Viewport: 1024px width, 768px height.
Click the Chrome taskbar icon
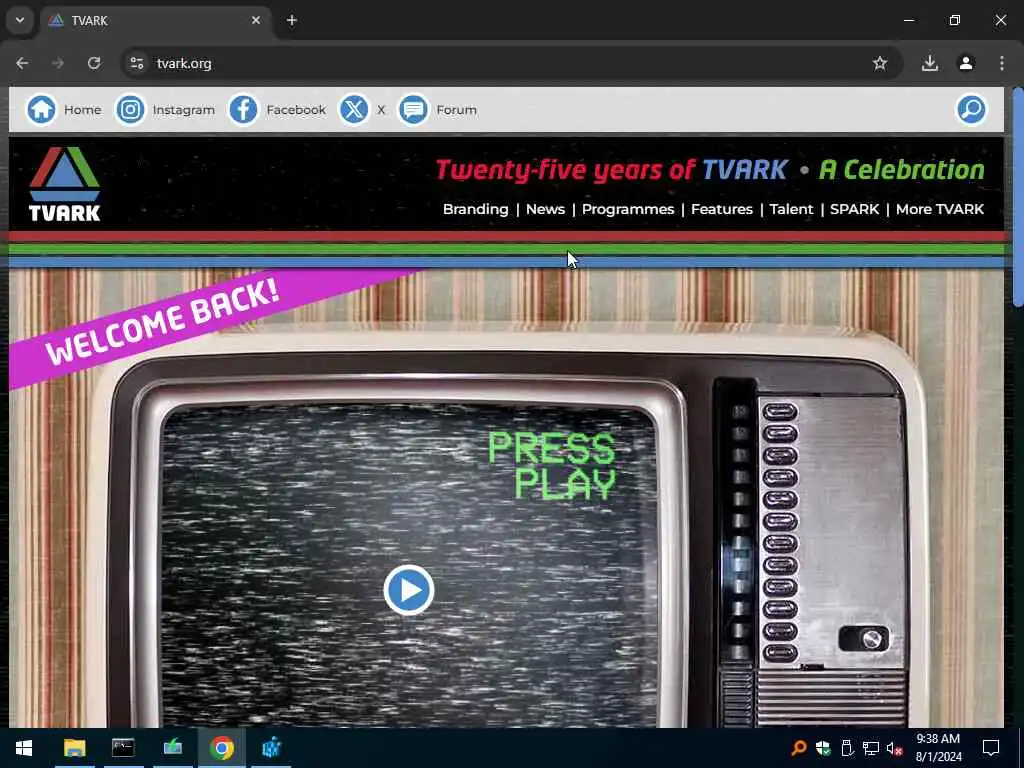[221, 748]
